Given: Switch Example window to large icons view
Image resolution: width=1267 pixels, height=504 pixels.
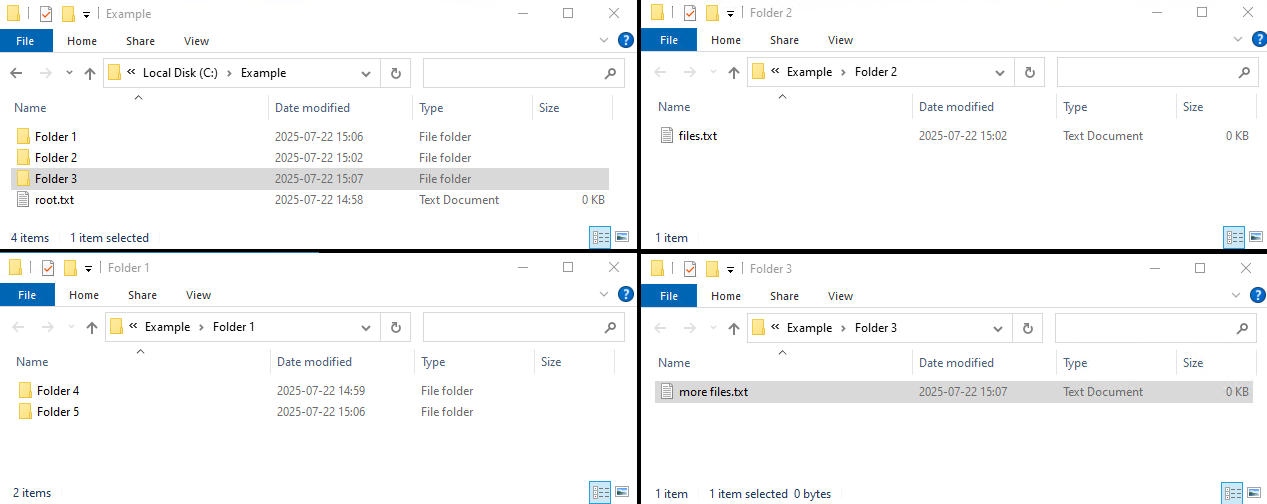Looking at the screenshot, I should click(x=622, y=238).
